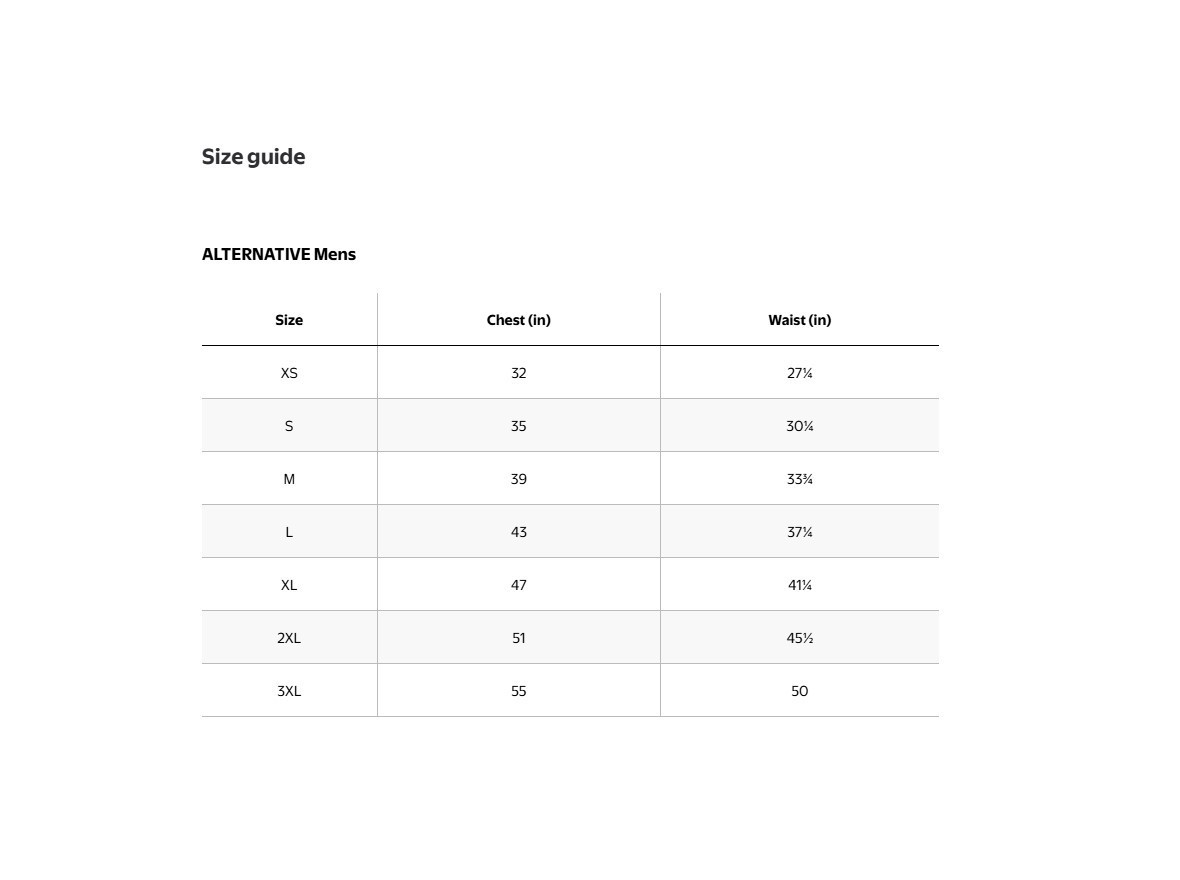1180x880 pixels.
Task: Click chest value 47 for XL
Action: coord(519,585)
